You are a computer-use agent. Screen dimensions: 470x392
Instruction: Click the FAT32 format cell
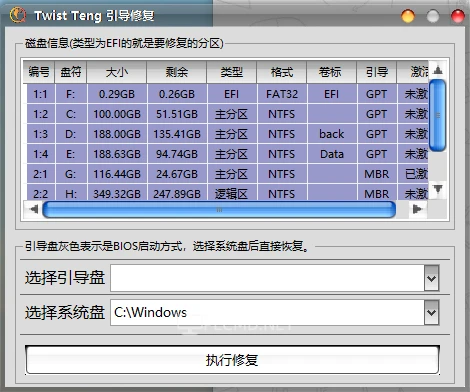pos(282,94)
